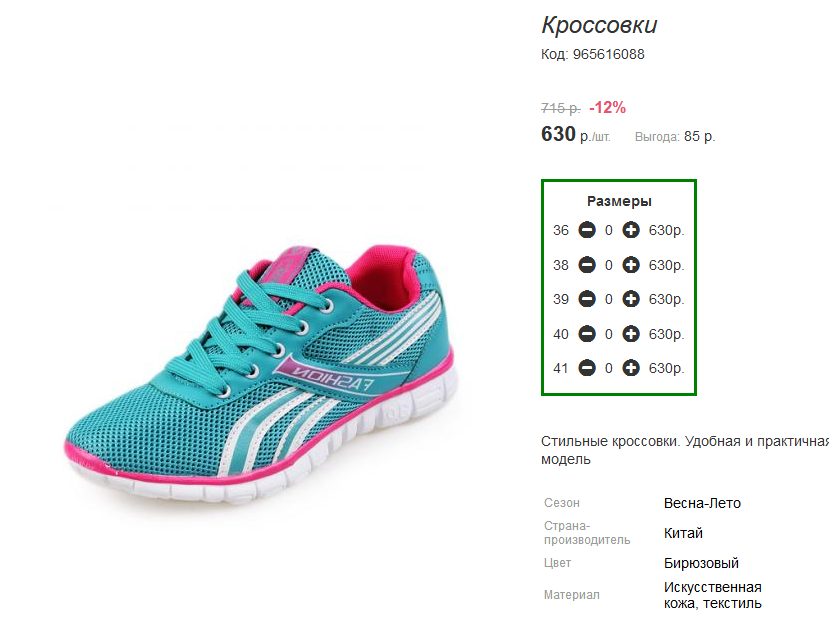Click minus icon for size 39
This screenshot has width=829, height=624.
pyautogui.click(x=587, y=299)
